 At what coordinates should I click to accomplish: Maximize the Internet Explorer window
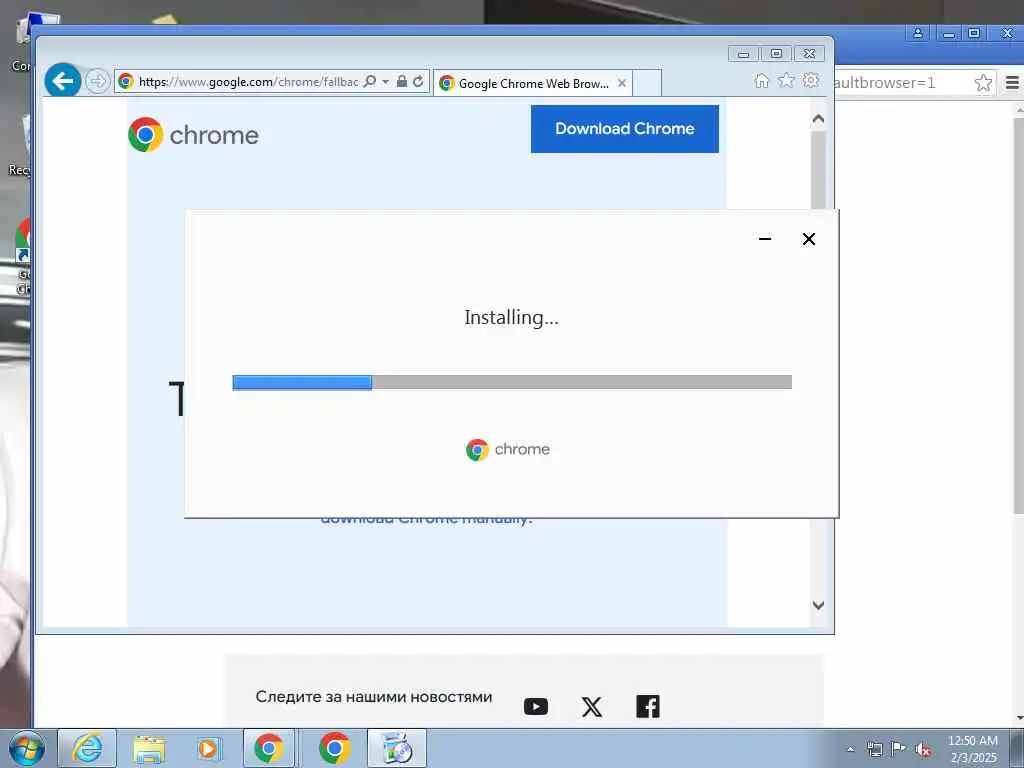776,54
